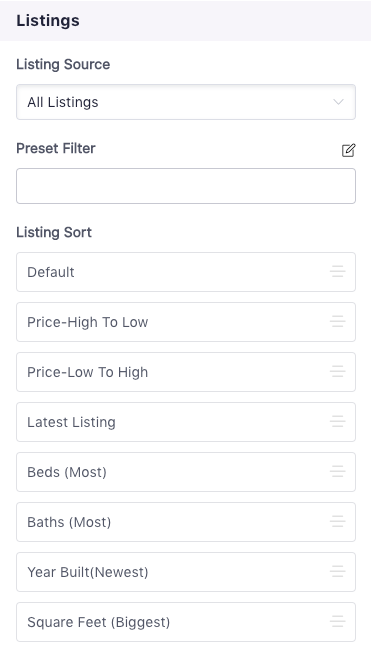Click Latest Listing reorder handle icon
This screenshot has height=650, width=371.
tap(338, 422)
